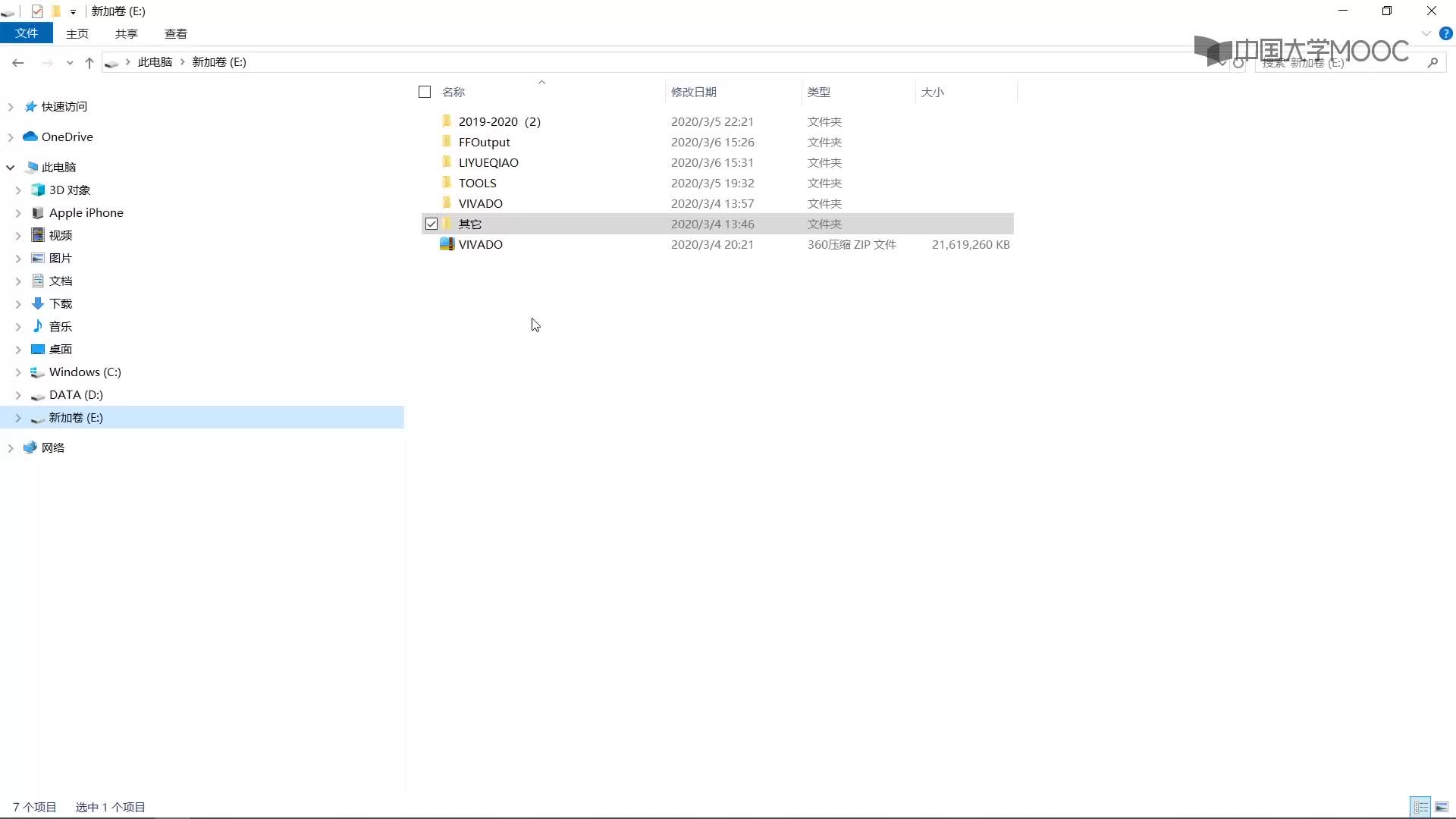Select 网络 in navigation pane
Image resolution: width=1456 pixels, height=819 pixels.
53,447
